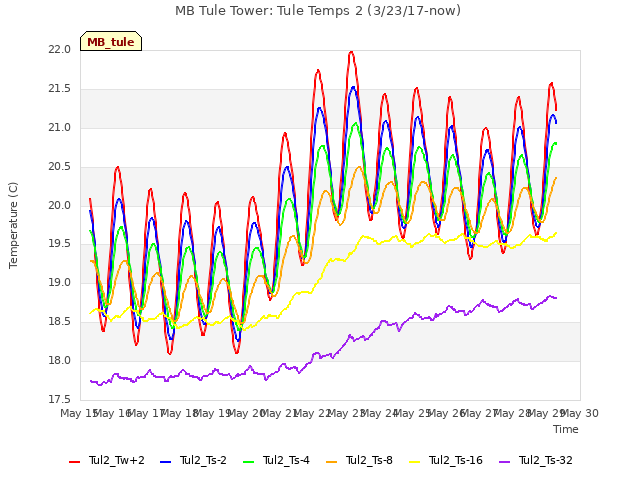Click the green Tul2_Ts-4 legend swatch
This screenshot has width=640, height=480.
click(248, 462)
